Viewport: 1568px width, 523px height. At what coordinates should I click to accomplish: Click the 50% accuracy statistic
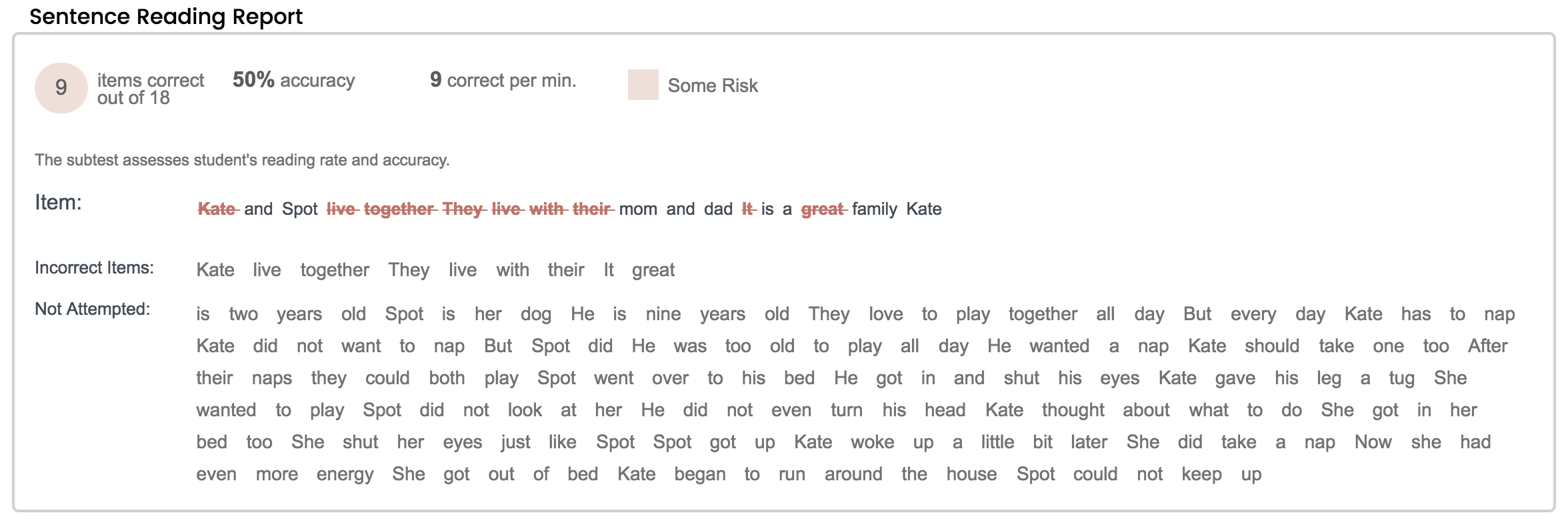point(293,80)
